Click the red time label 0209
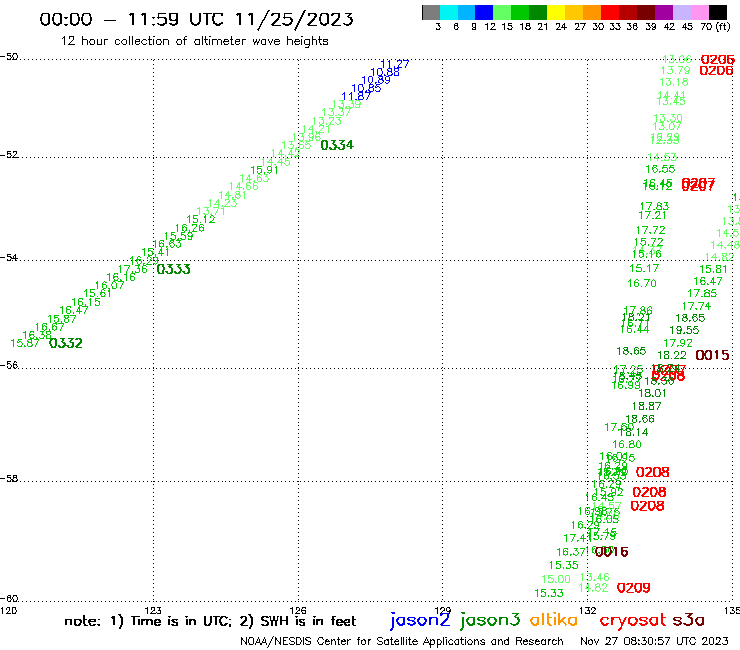This screenshot has height=650, width=740. [633, 588]
